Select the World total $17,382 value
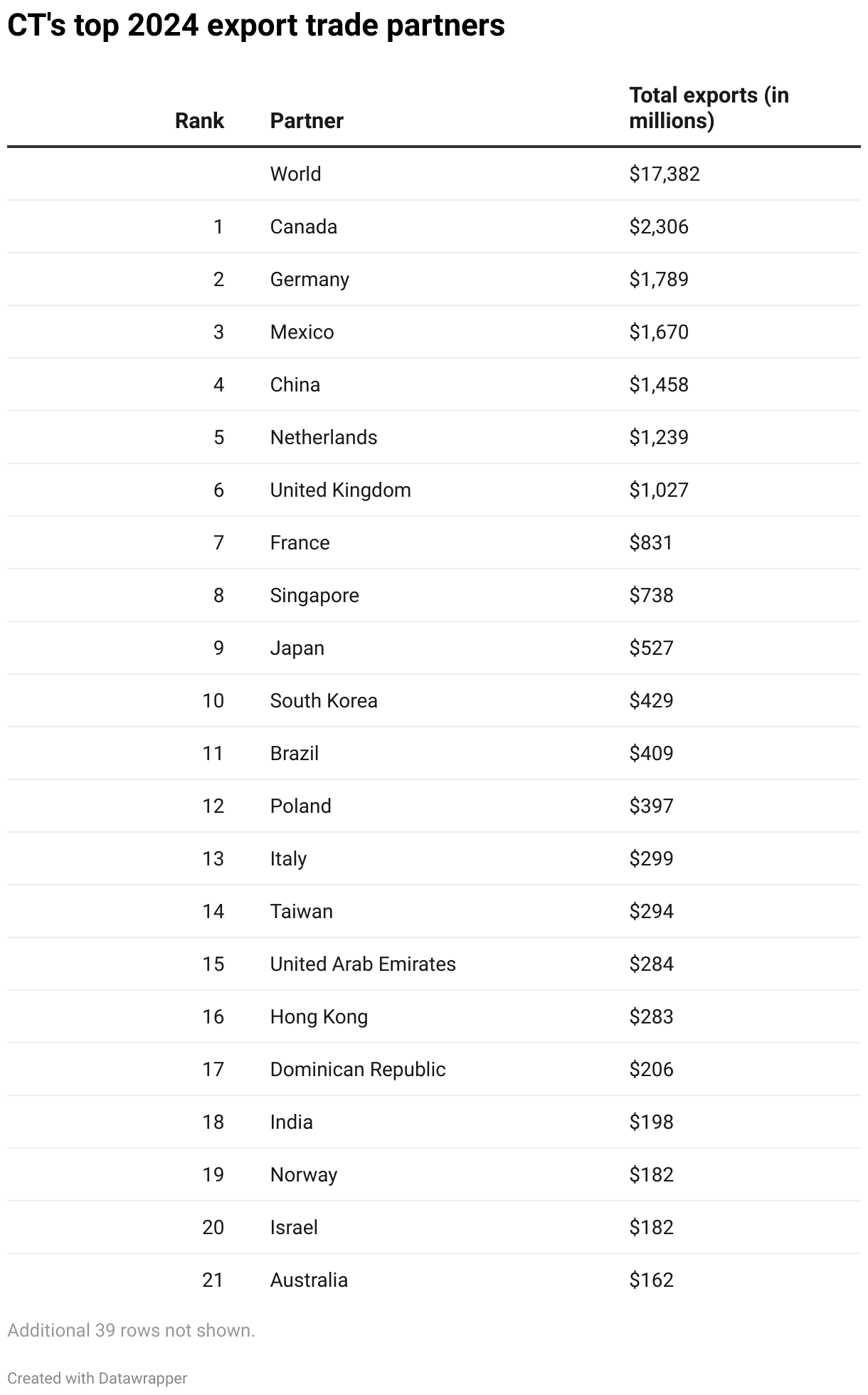Viewport: 868px width, 1395px height. [x=665, y=174]
